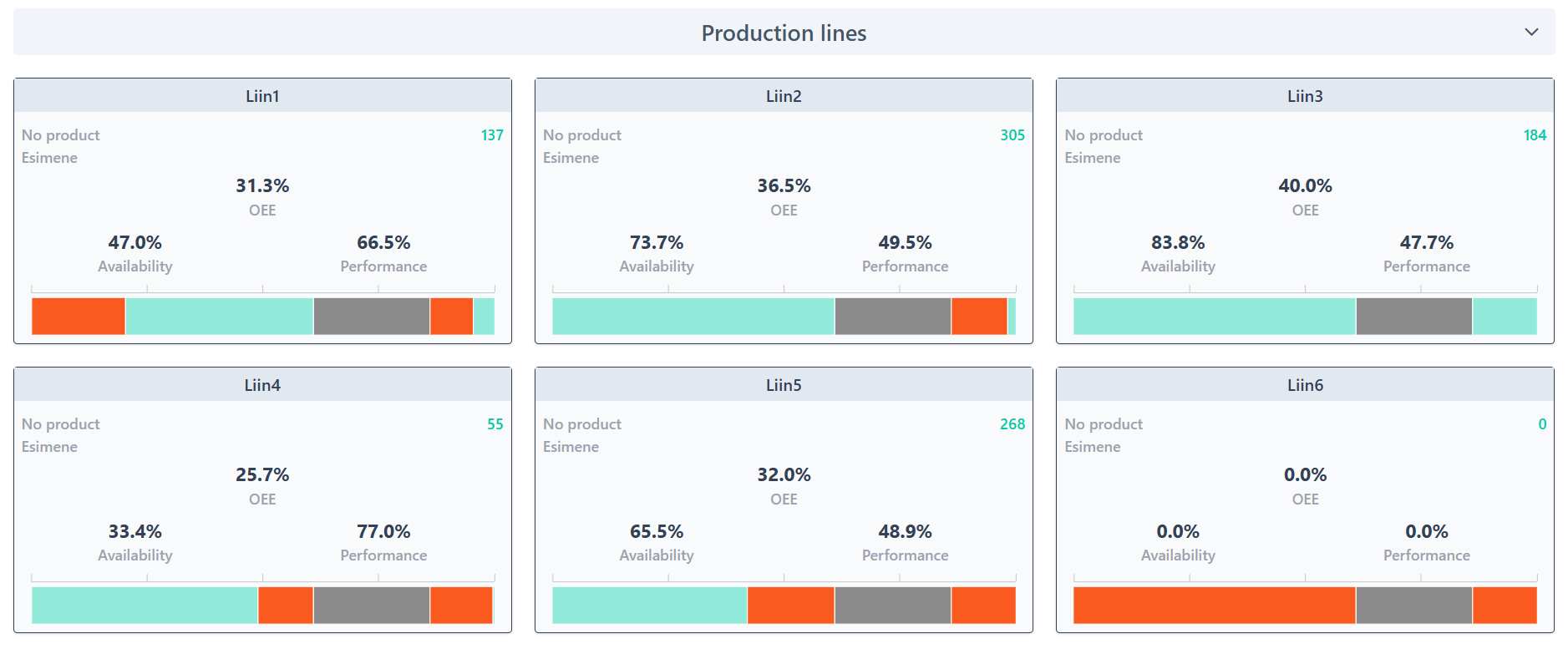1568x649 pixels.
Task: Click the green count 268 on Liin5
Action: 1012,424
